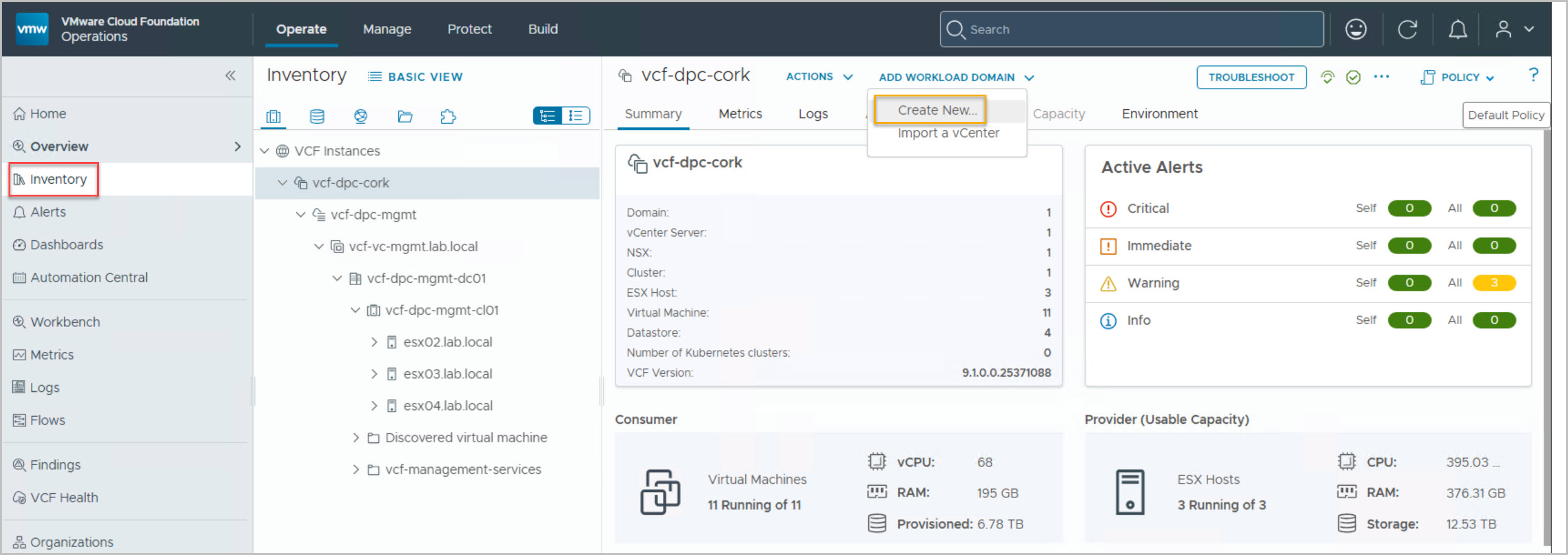Open the POLICY dropdown

pos(1458,78)
